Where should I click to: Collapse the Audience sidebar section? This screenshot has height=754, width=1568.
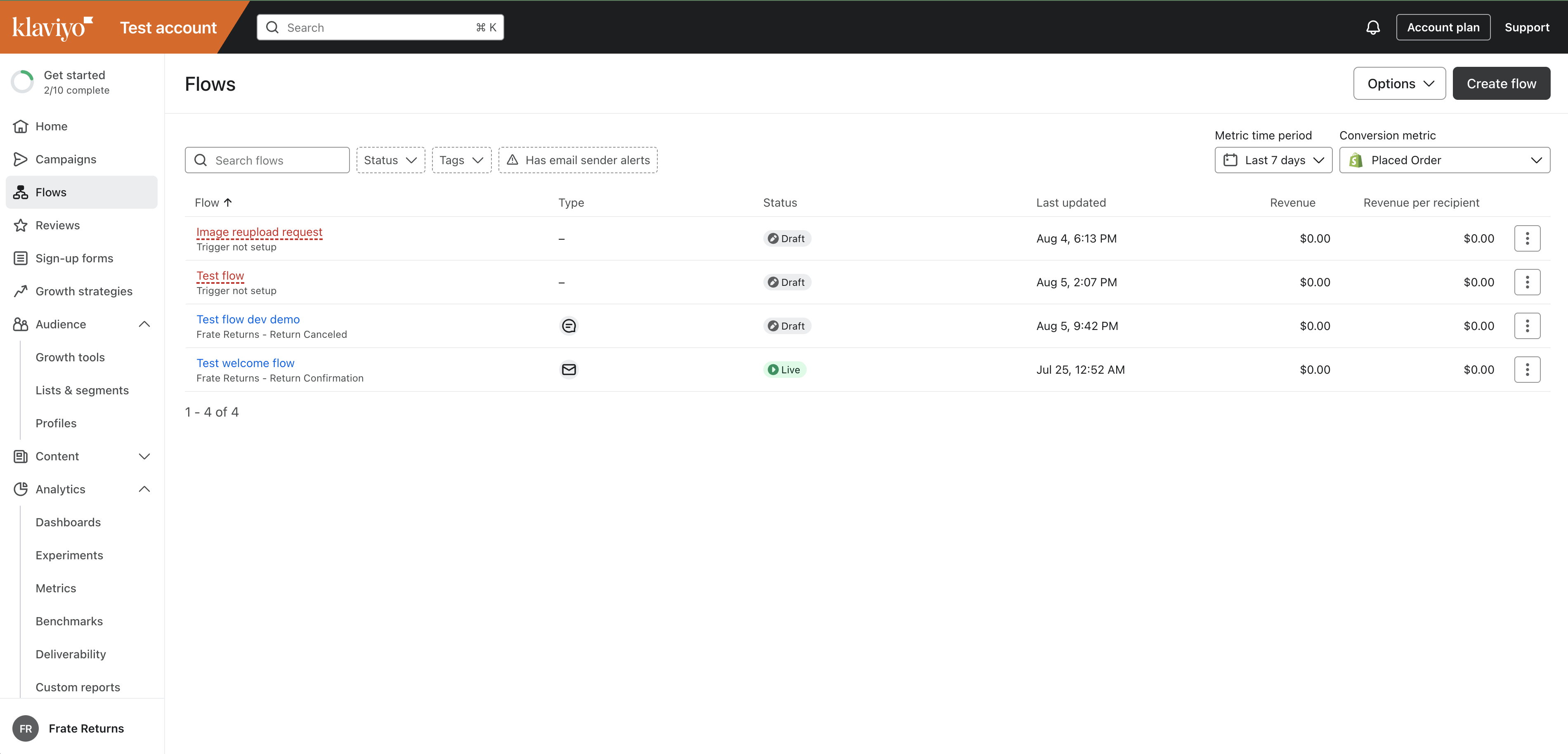pos(144,324)
